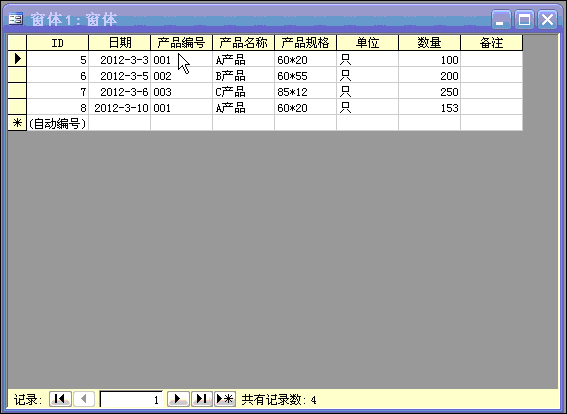567x414 pixels.
Task: Click the previous record arrow button
Action: point(84,399)
